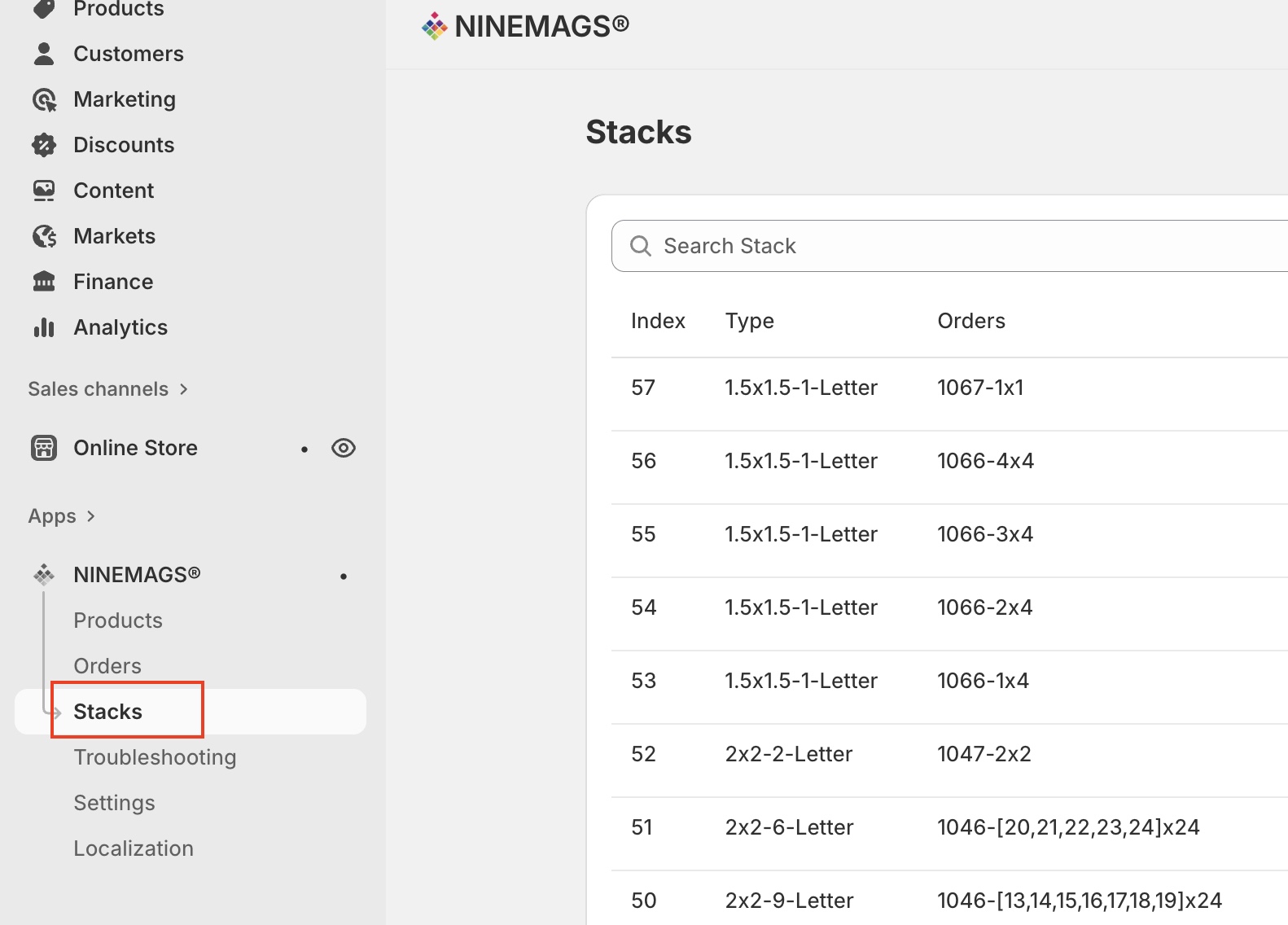Click order 1066-1x4 in row 53
The height and width of the screenshot is (925, 1288).
(983, 681)
